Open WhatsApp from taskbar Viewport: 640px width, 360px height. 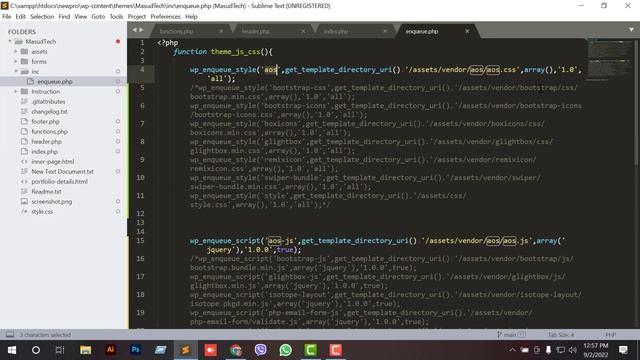[x=285, y=350]
